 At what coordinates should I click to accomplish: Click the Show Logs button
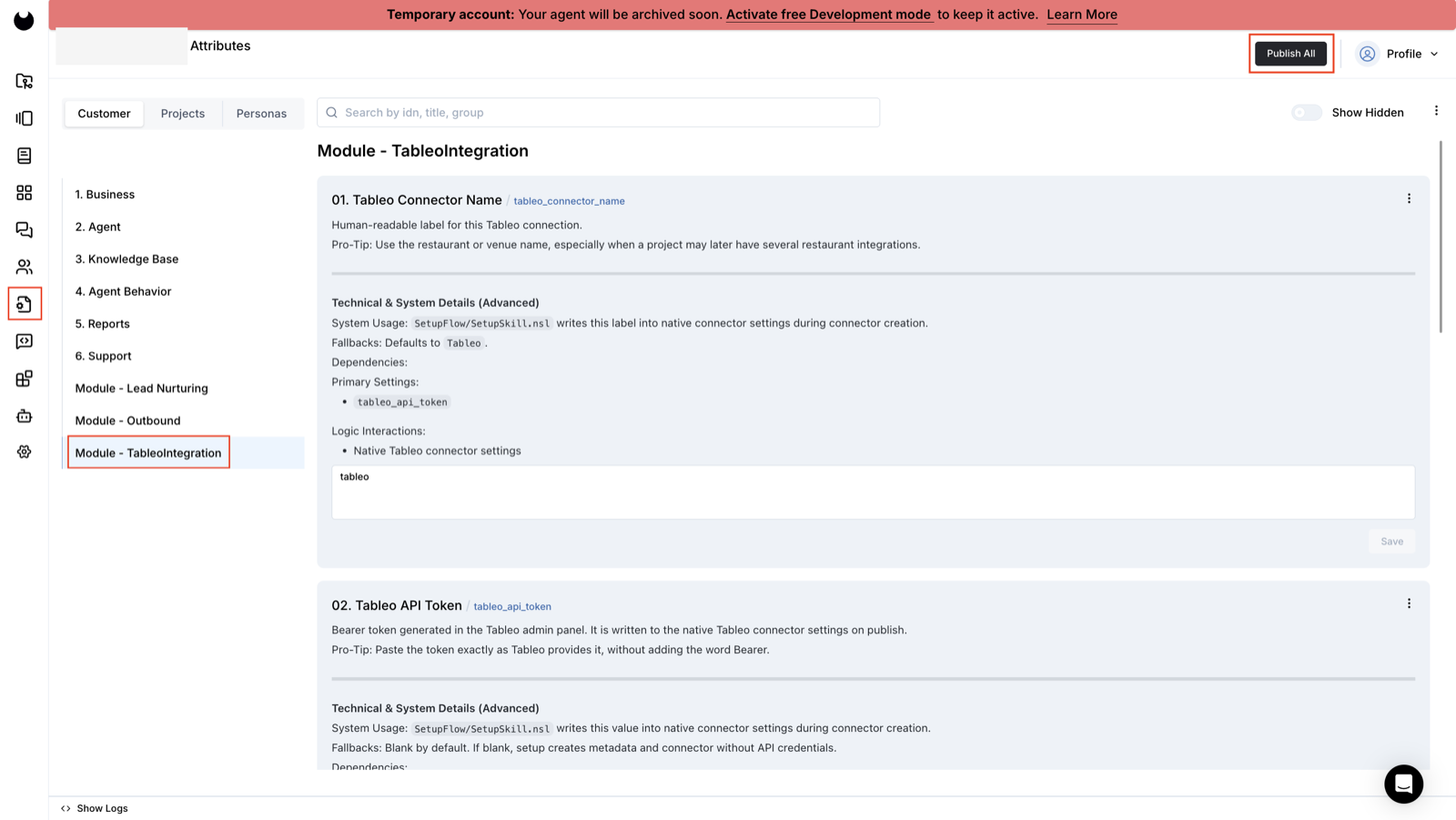pyautogui.click(x=95, y=808)
